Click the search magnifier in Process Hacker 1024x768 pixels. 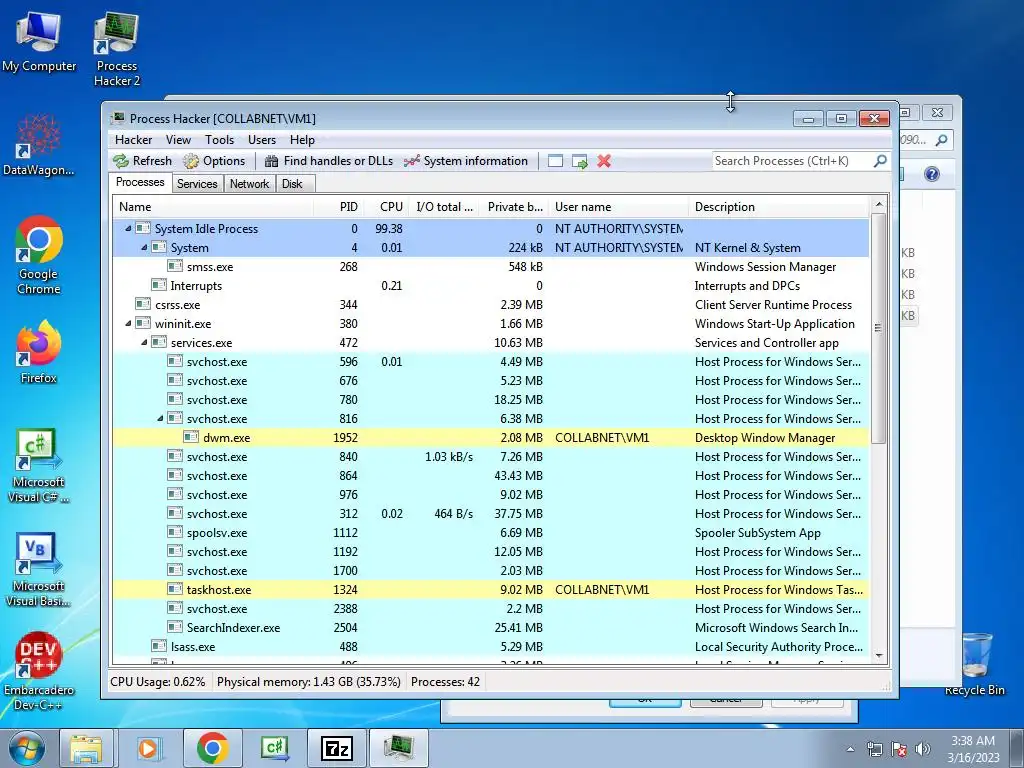click(880, 161)
